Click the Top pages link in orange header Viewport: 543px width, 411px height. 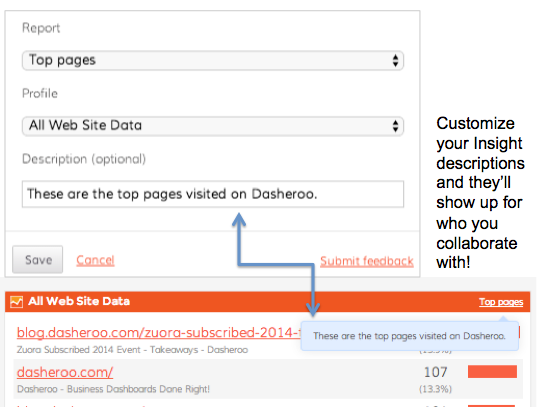tap(501, 302)
